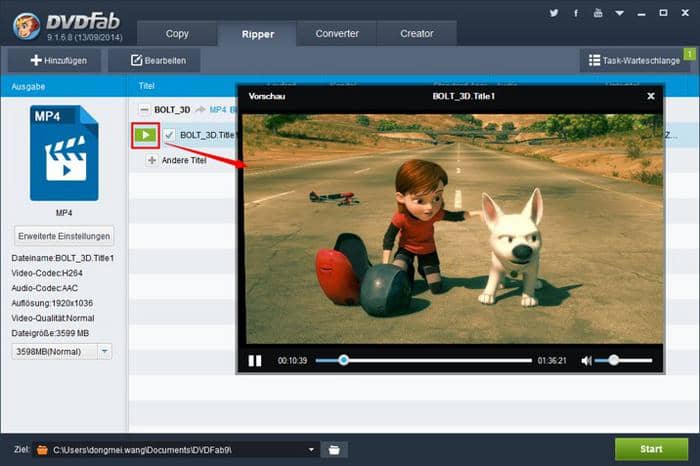Click the preview video frame
The height and width of the screenshot is (466, 700).
click(452, 229)
